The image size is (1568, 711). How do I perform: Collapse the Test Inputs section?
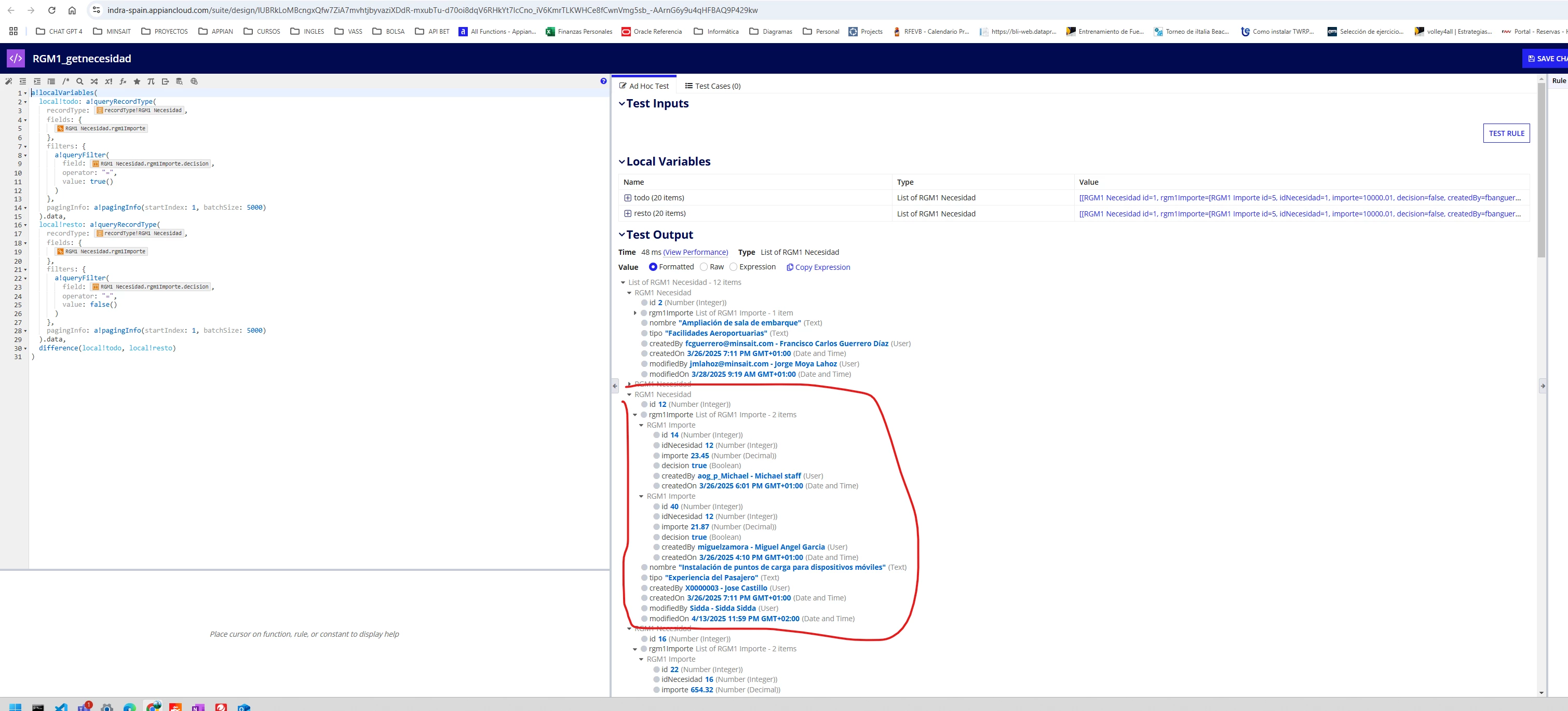point(621,103)
